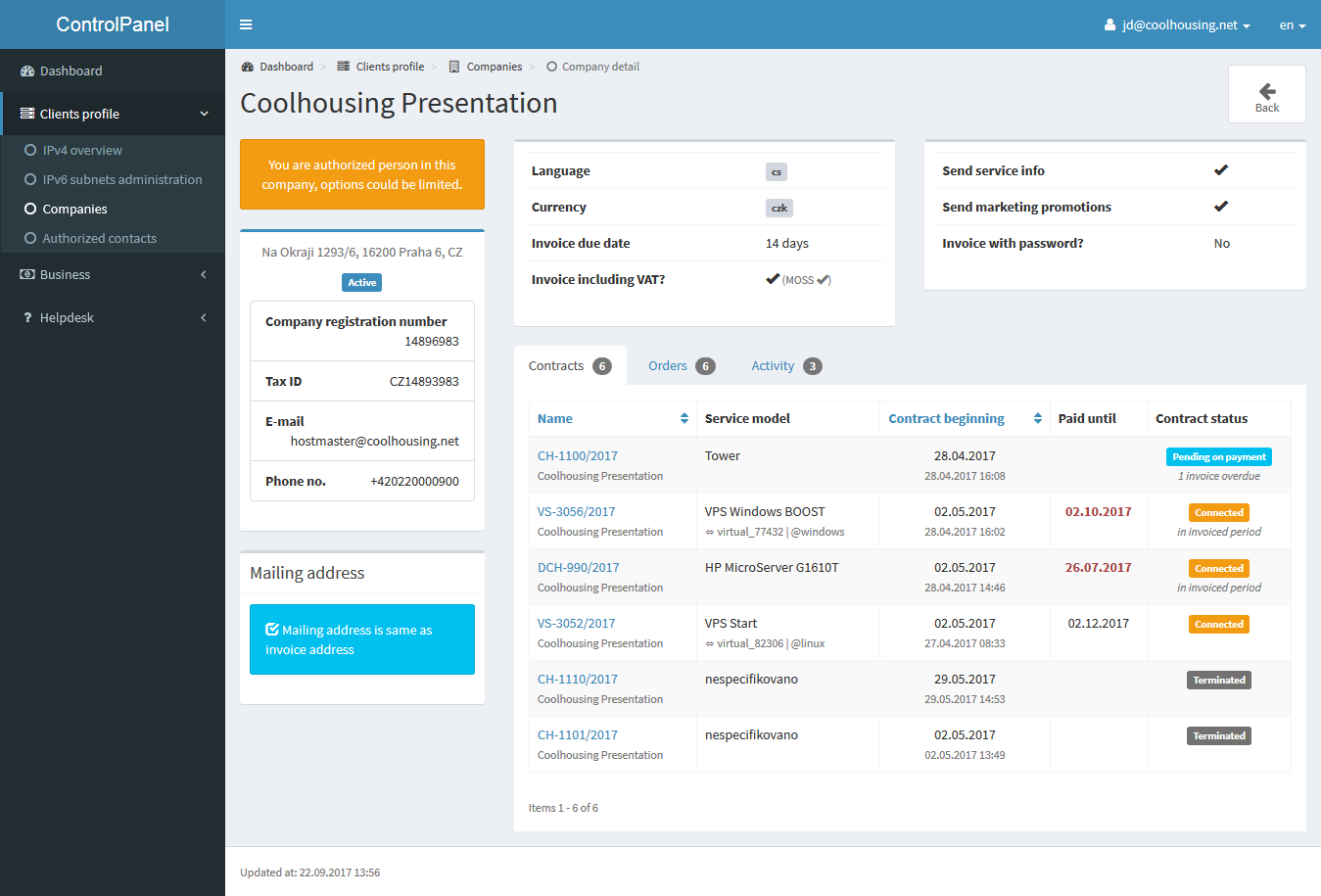Click the MOSS checkmark icon

pyautogui.click(x=823, y=280)
